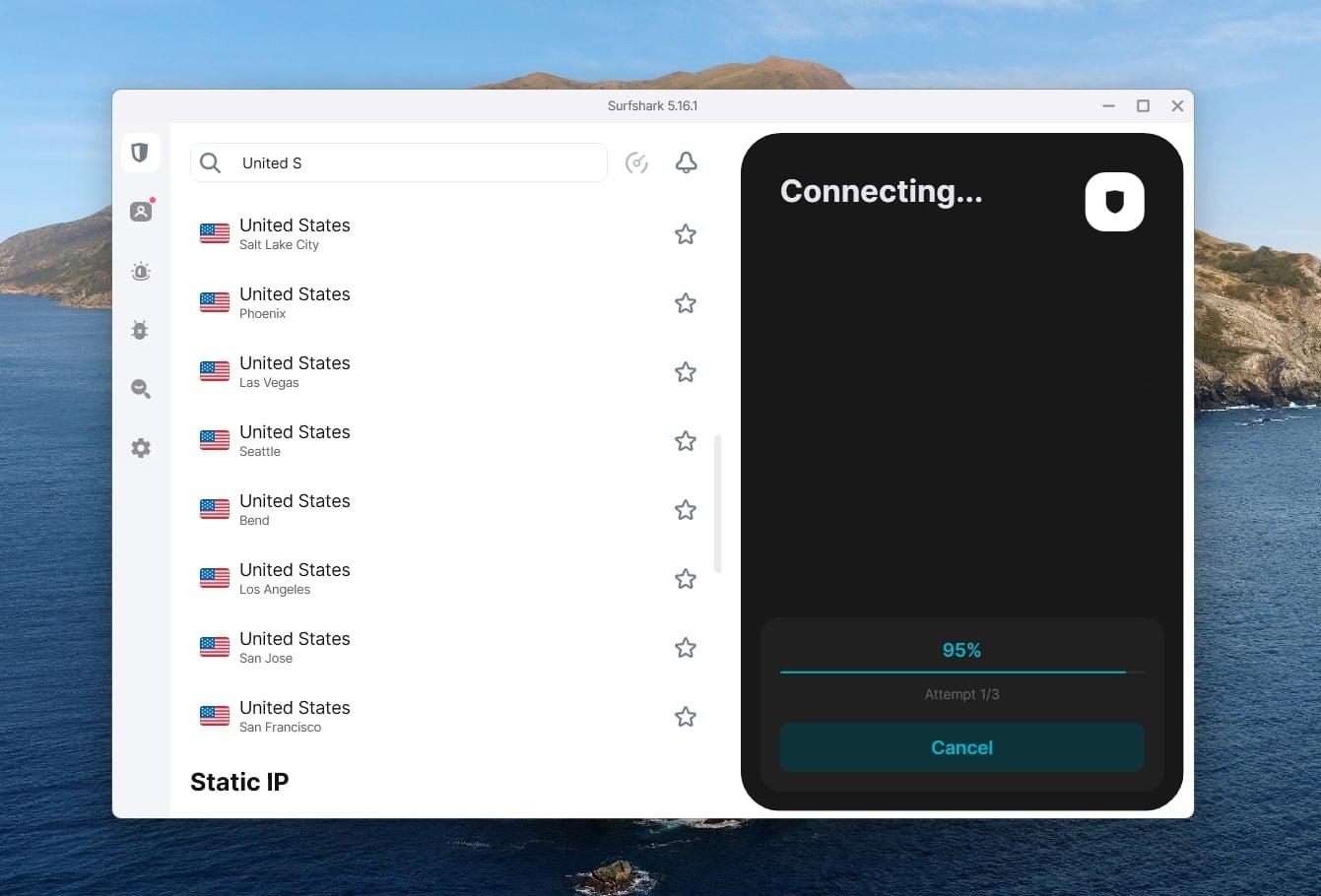This screenshot has width=1321, height=896.
Task: Favorite the United States Bend server
Action: click(x=685, y=510)
